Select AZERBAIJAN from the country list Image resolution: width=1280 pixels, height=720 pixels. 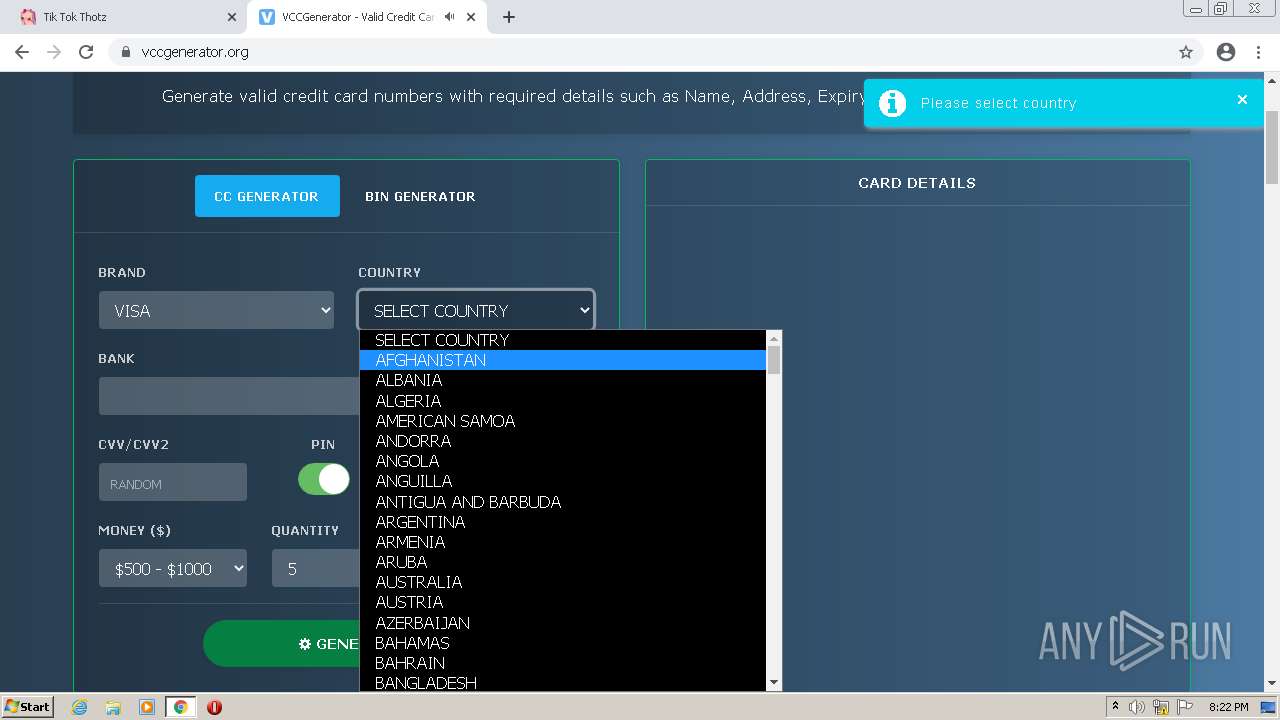click(563, 623)
